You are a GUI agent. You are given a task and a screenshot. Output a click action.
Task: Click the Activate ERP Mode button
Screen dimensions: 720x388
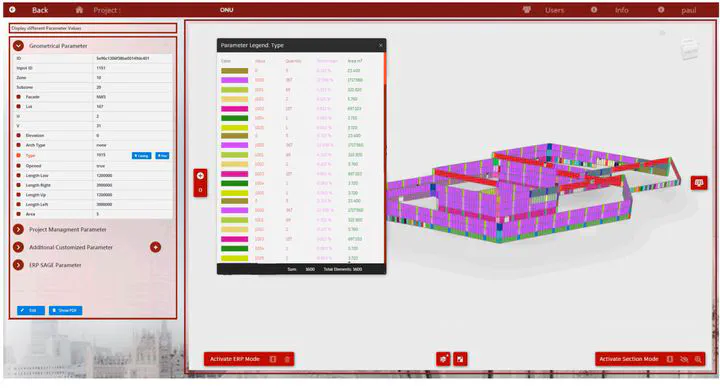[x=235, y=359]
